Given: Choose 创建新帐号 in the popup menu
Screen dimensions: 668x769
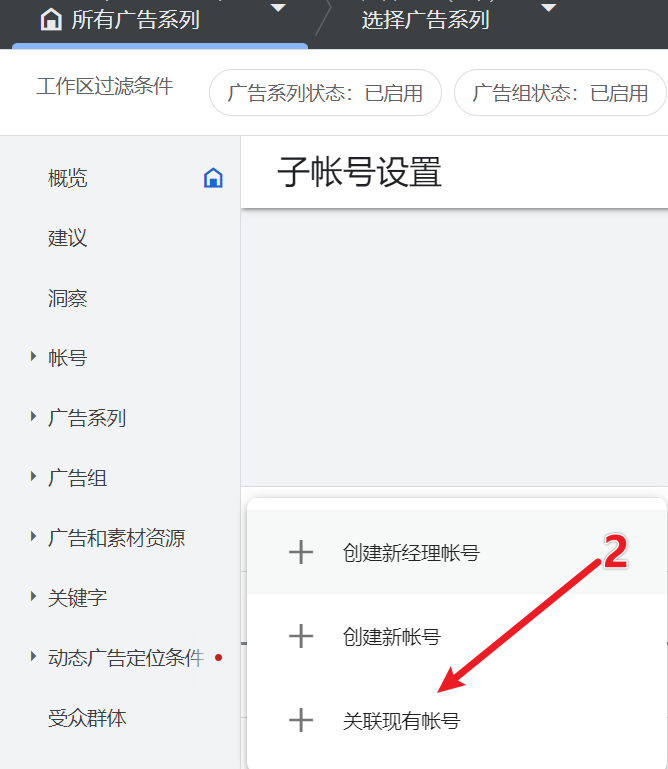Looking at the screenshot, I should 391,636.
